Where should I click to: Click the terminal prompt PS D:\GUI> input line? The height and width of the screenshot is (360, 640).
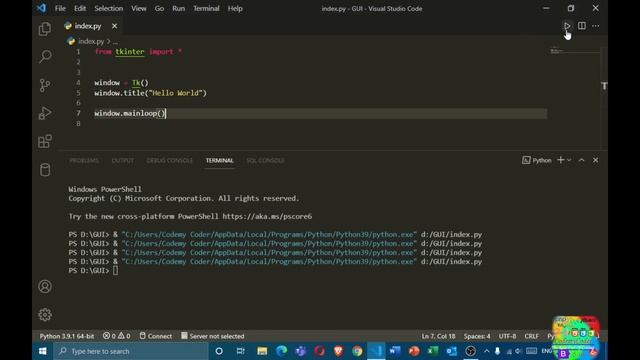coord(93,270)
